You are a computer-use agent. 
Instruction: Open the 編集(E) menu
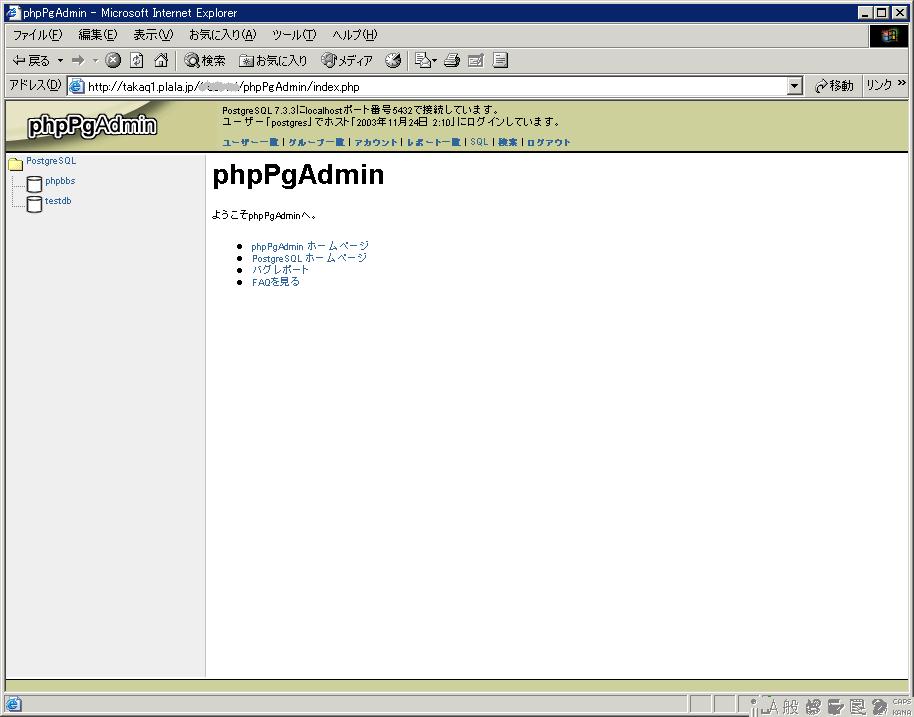click(98, 35)
